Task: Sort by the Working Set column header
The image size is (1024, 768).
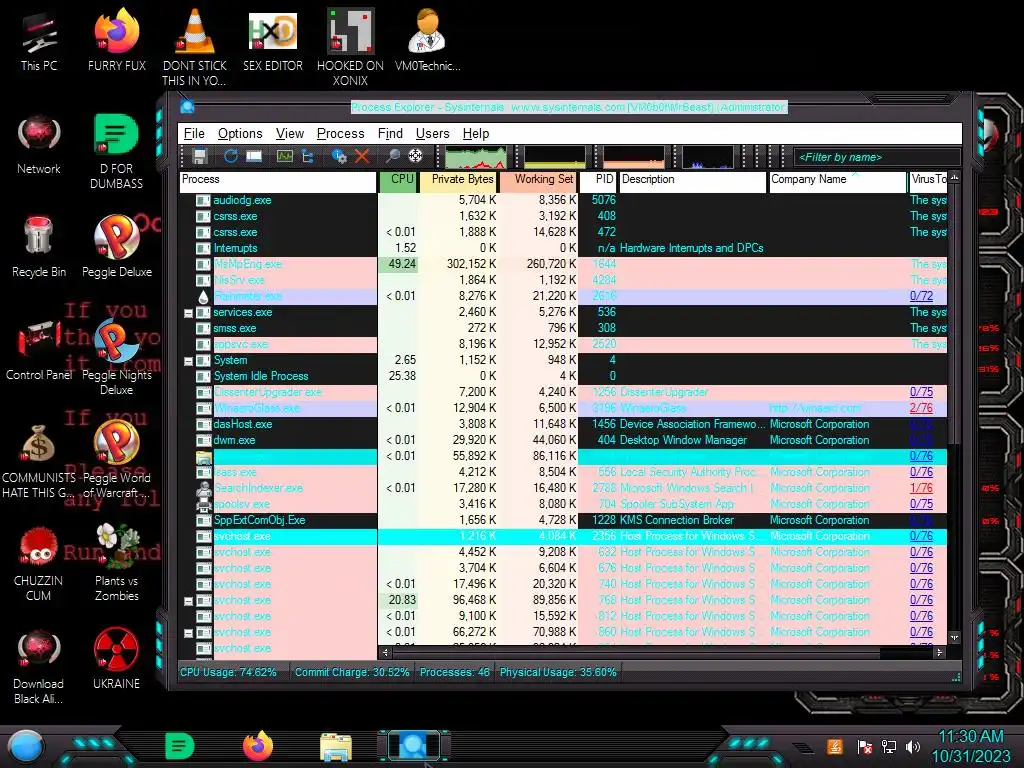Action: 537,181
